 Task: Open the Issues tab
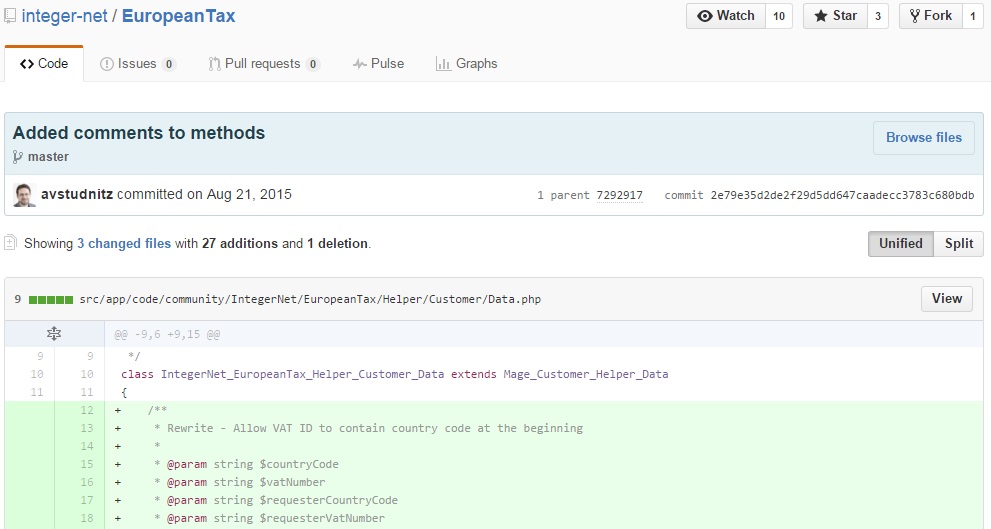coord(137,64)
